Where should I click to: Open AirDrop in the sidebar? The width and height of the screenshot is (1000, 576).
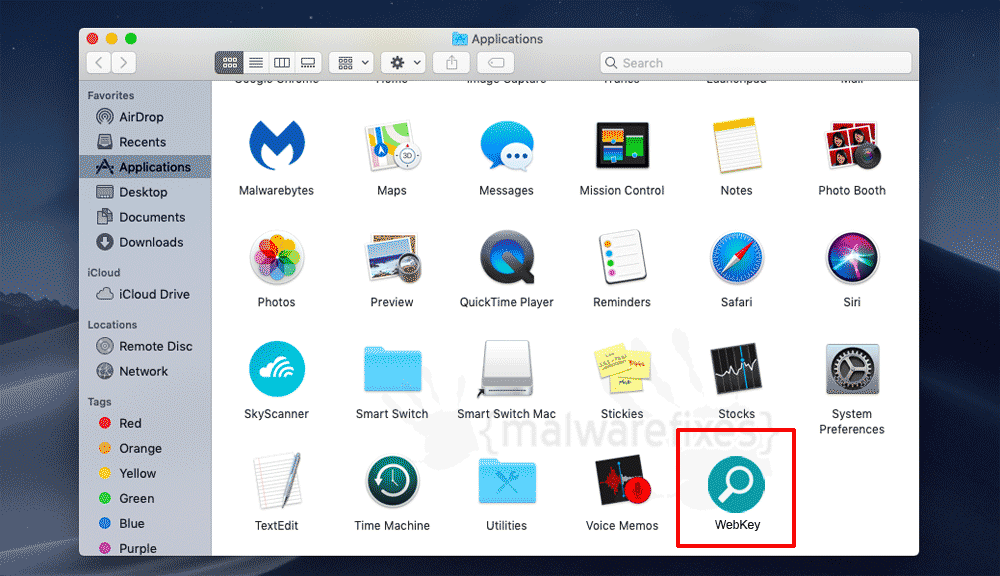click(145, 117)
